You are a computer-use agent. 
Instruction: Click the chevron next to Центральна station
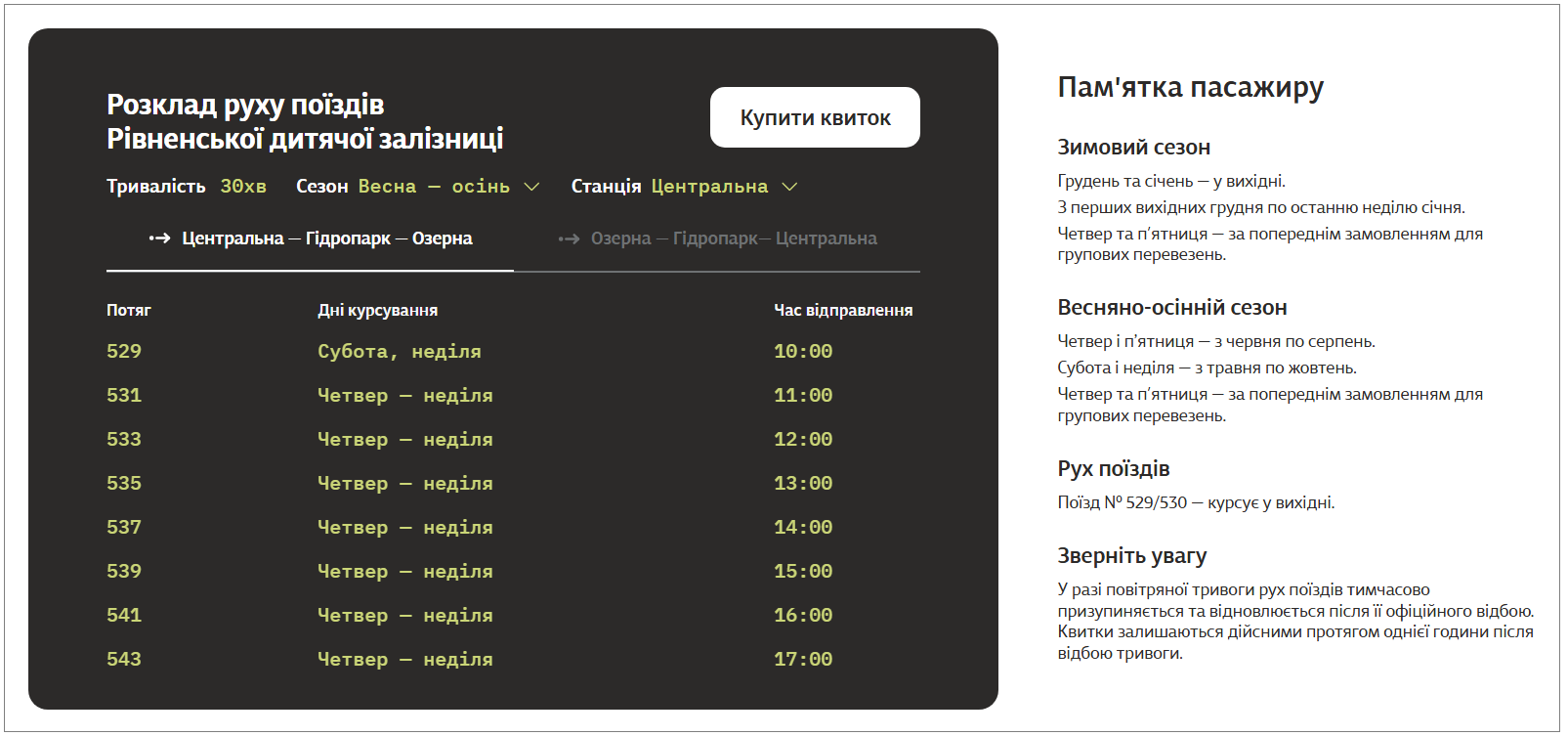(x=790, y=187)
